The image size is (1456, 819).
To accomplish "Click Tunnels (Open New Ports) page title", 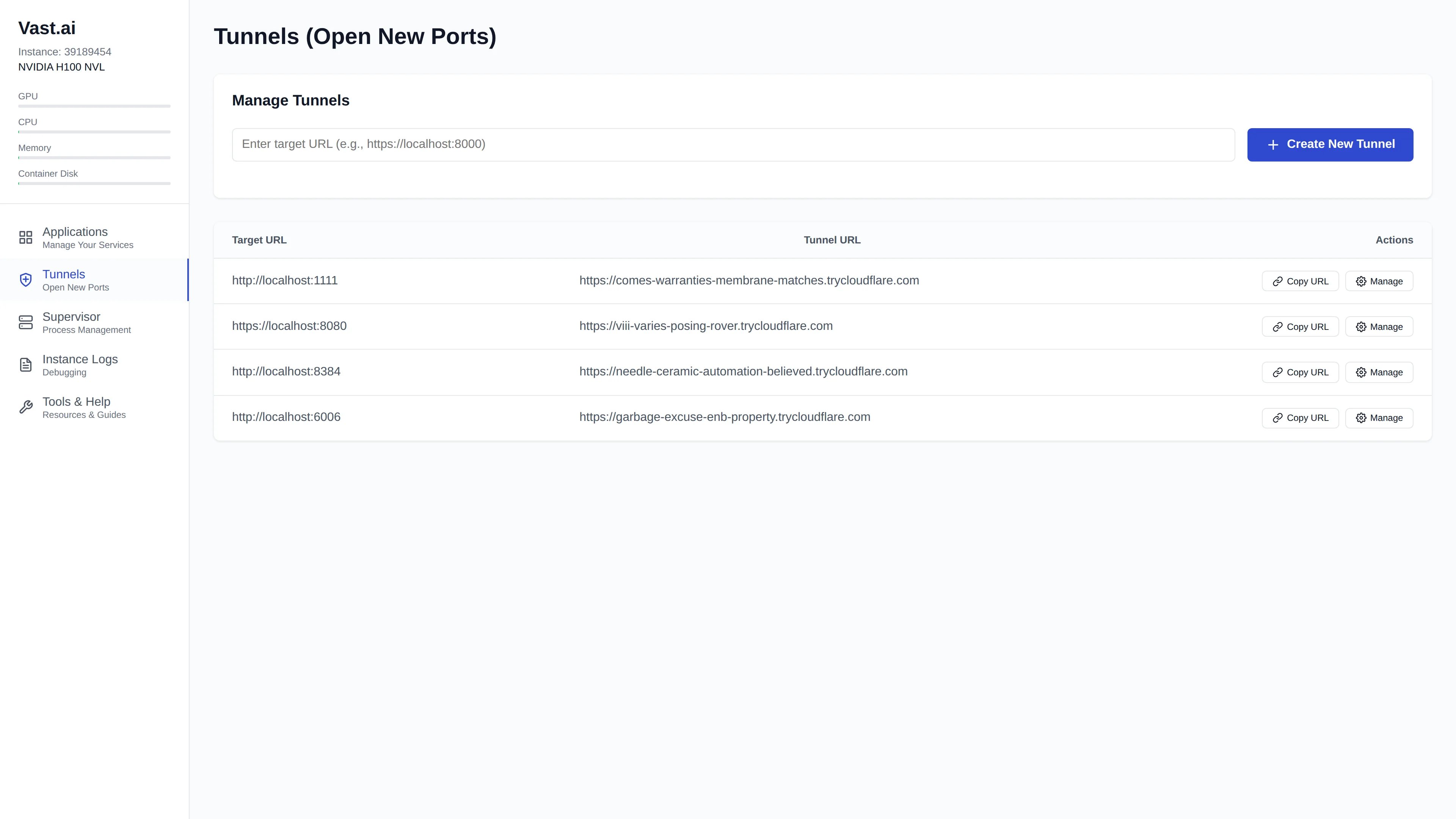I will click(x=355, y=37).
